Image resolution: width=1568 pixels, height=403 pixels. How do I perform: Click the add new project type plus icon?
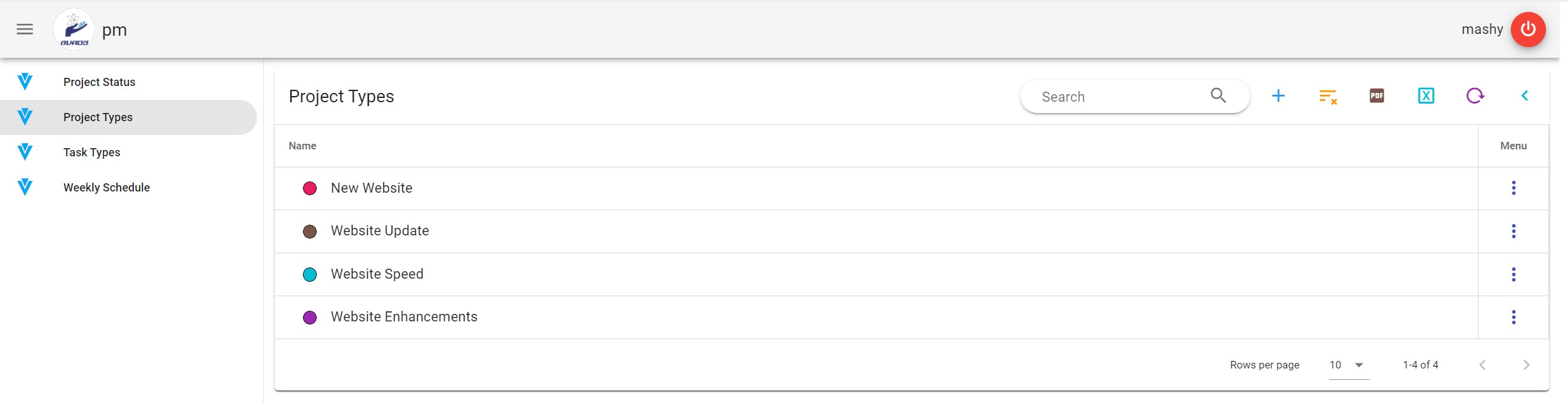pyautogui.click(x=1278, y=96)
